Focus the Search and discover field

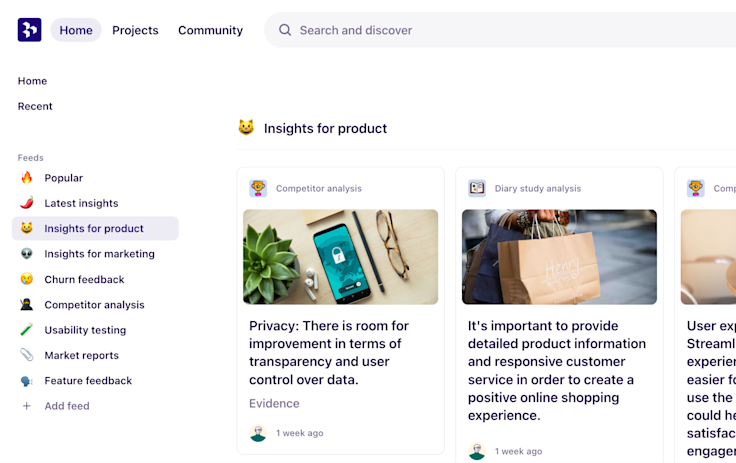pos(500,30)
